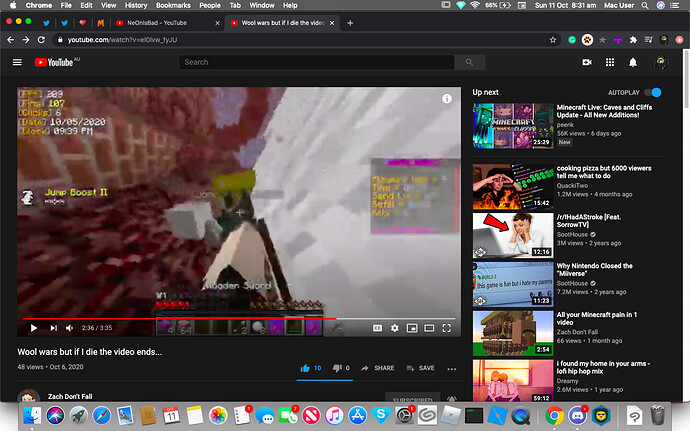Open the create video camera icon
690x431 pixels.
(x=587, y=62)
